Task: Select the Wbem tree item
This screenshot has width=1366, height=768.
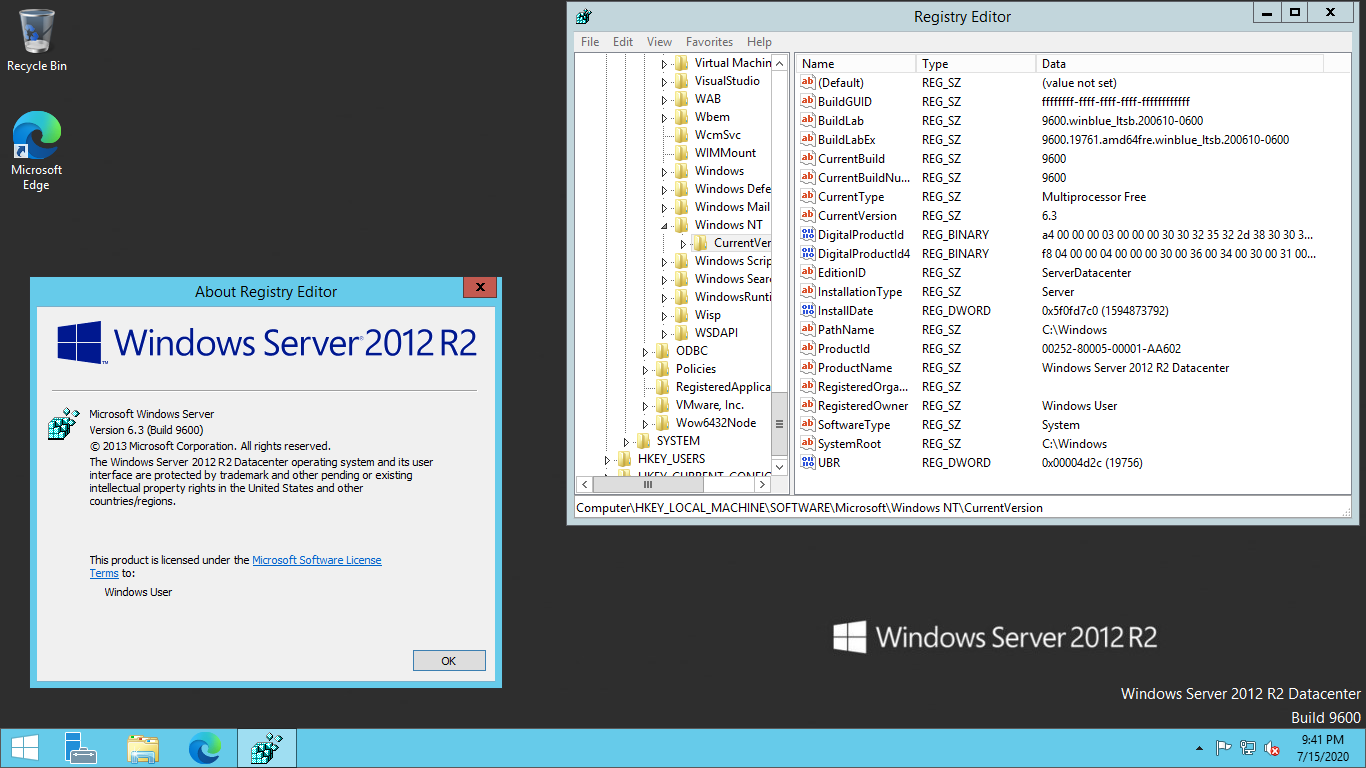Action: click(712, 117)
